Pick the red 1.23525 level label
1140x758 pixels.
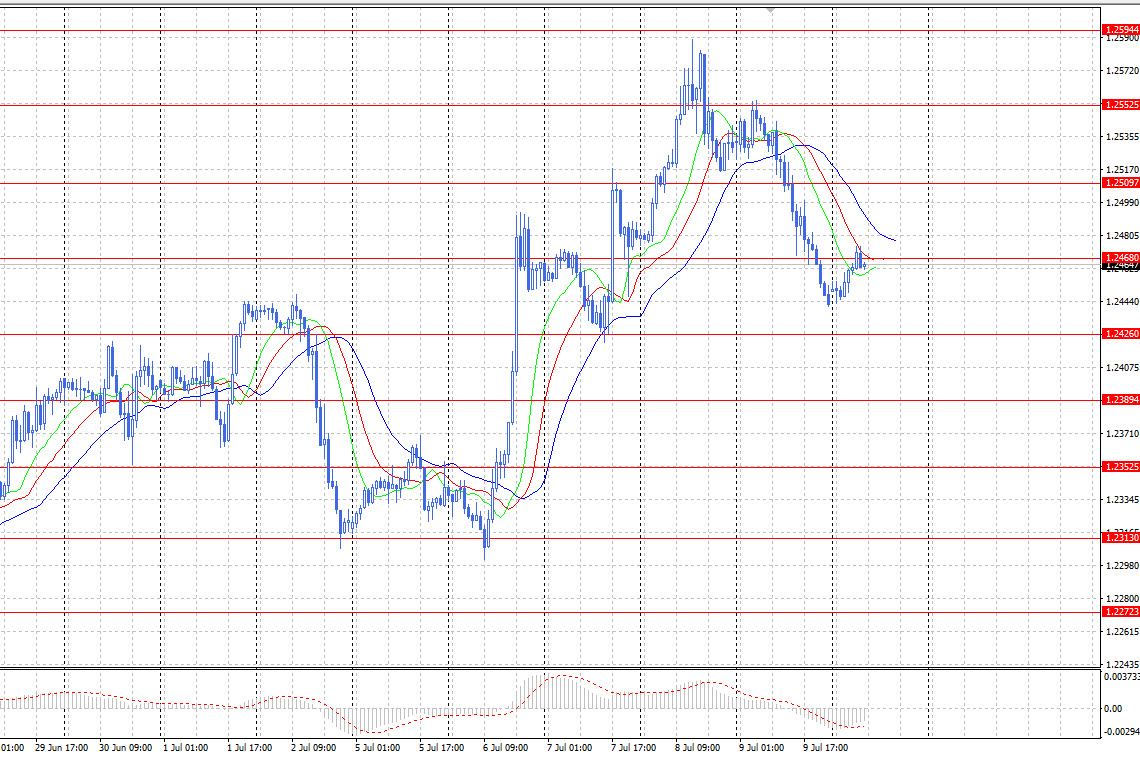pyautogui.click(x=1121, y=467)
